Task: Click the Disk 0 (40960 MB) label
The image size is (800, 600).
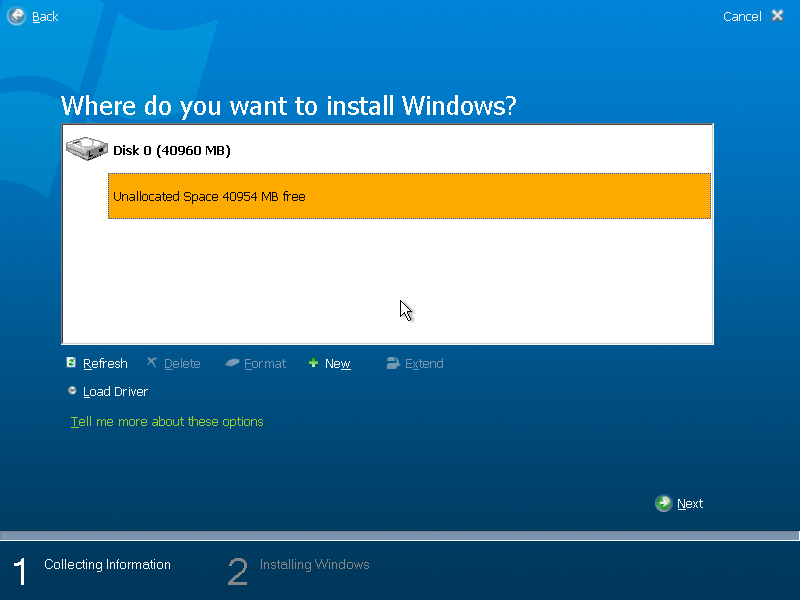Action: click(172, 151)
